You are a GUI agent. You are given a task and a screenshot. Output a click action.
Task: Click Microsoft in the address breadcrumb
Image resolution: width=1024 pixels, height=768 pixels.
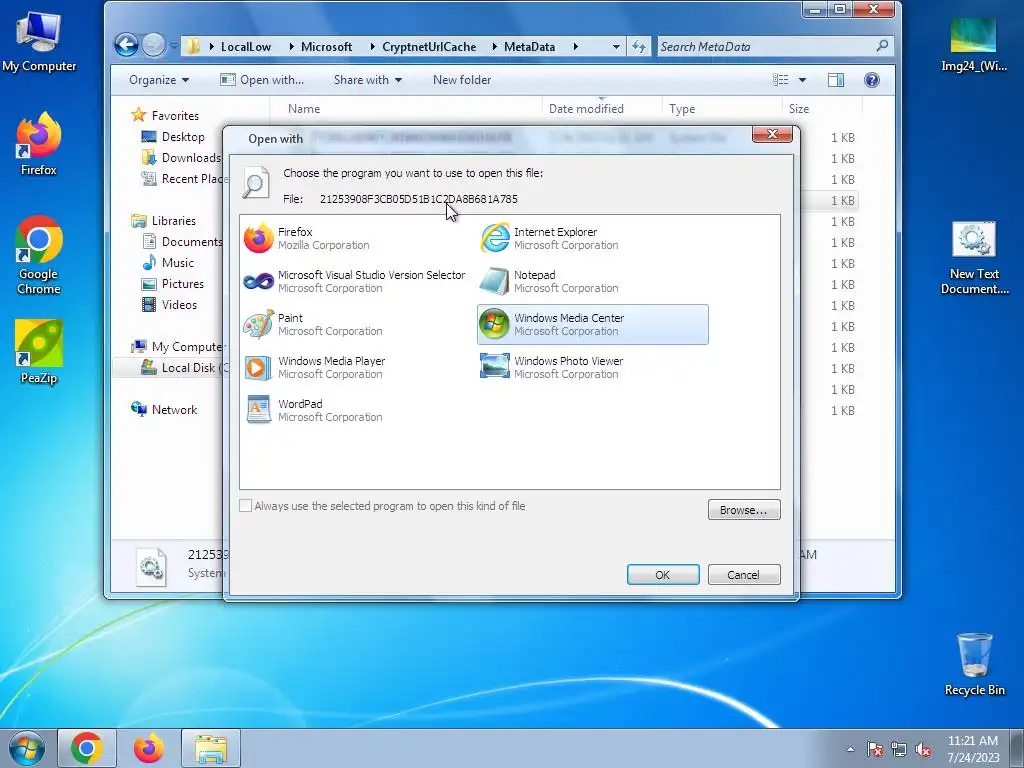pos(326,47)
